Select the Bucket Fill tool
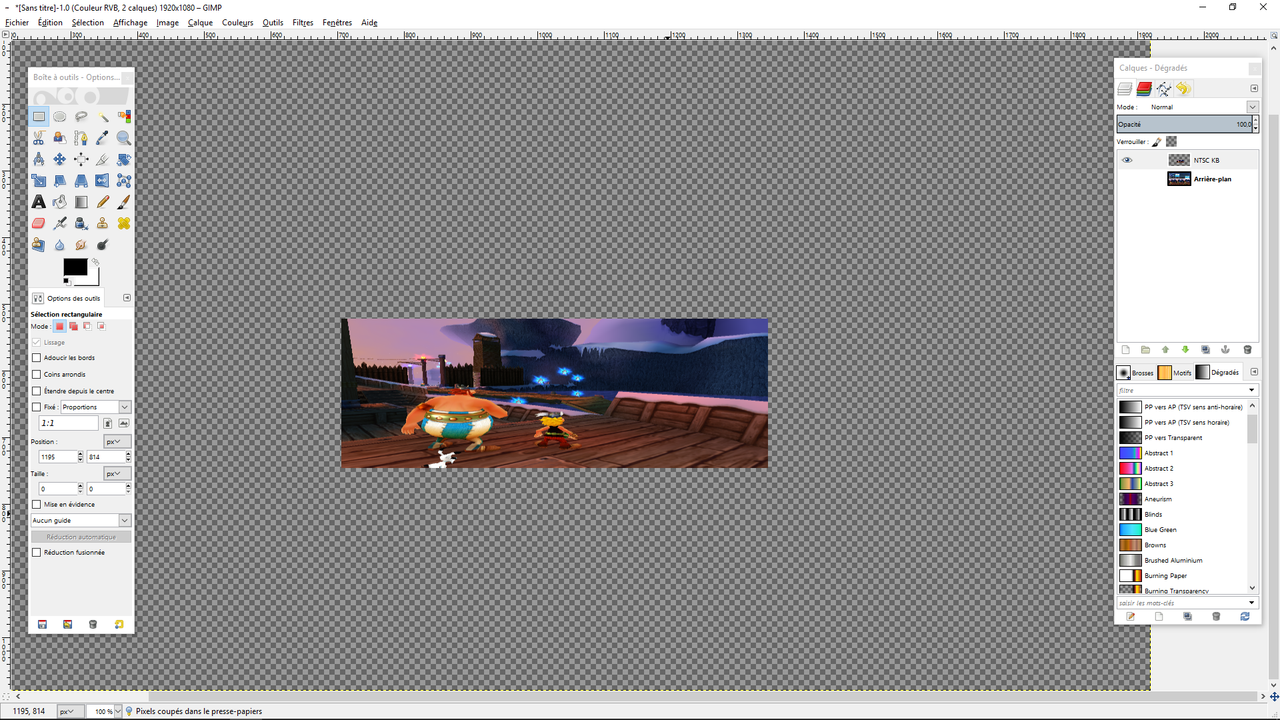The height and width of the screenshot is (720, 1280). pyautogui.click(x=60, y=202)
